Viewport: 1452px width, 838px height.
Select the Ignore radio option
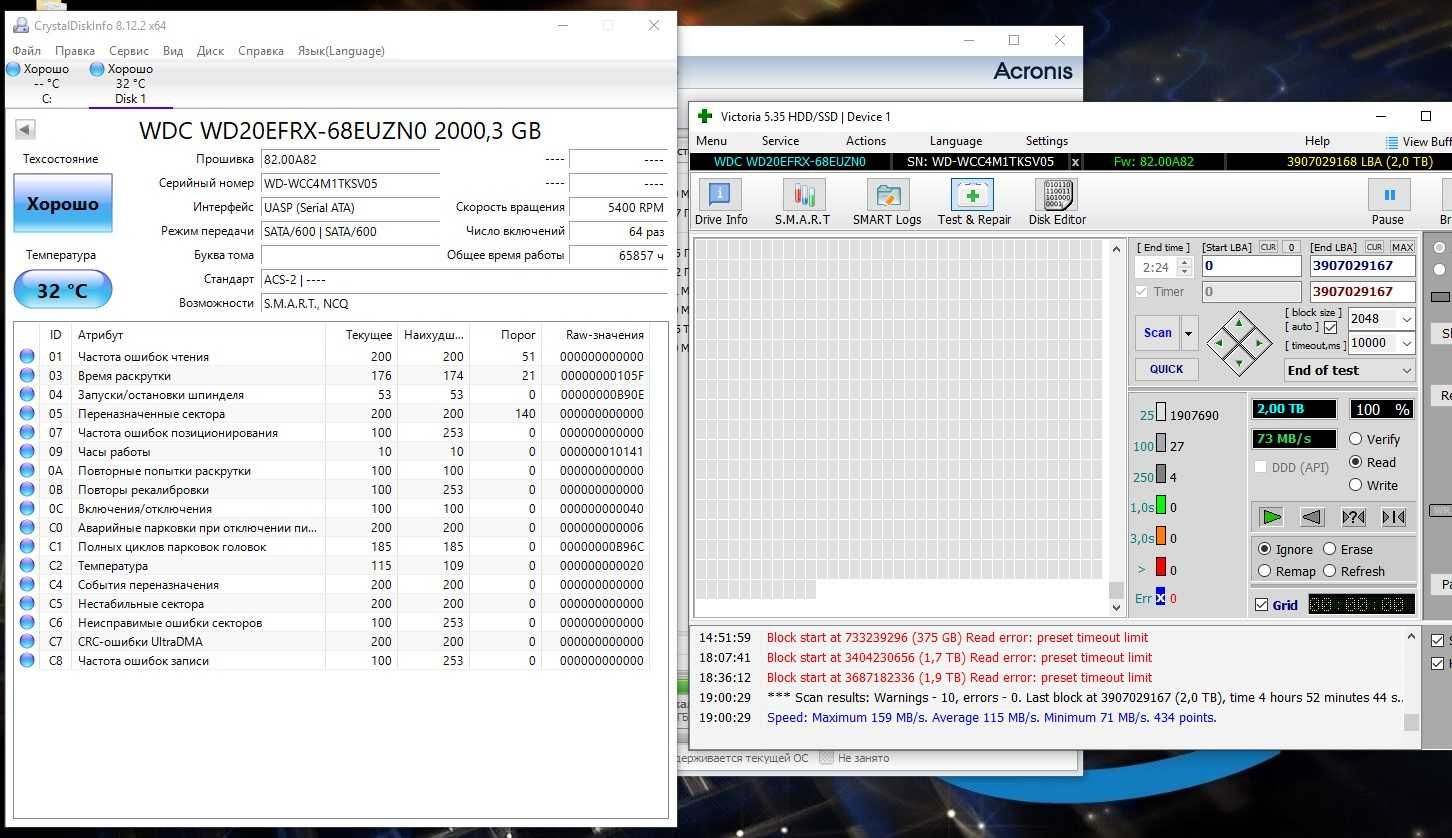(x=1264, y=549)
